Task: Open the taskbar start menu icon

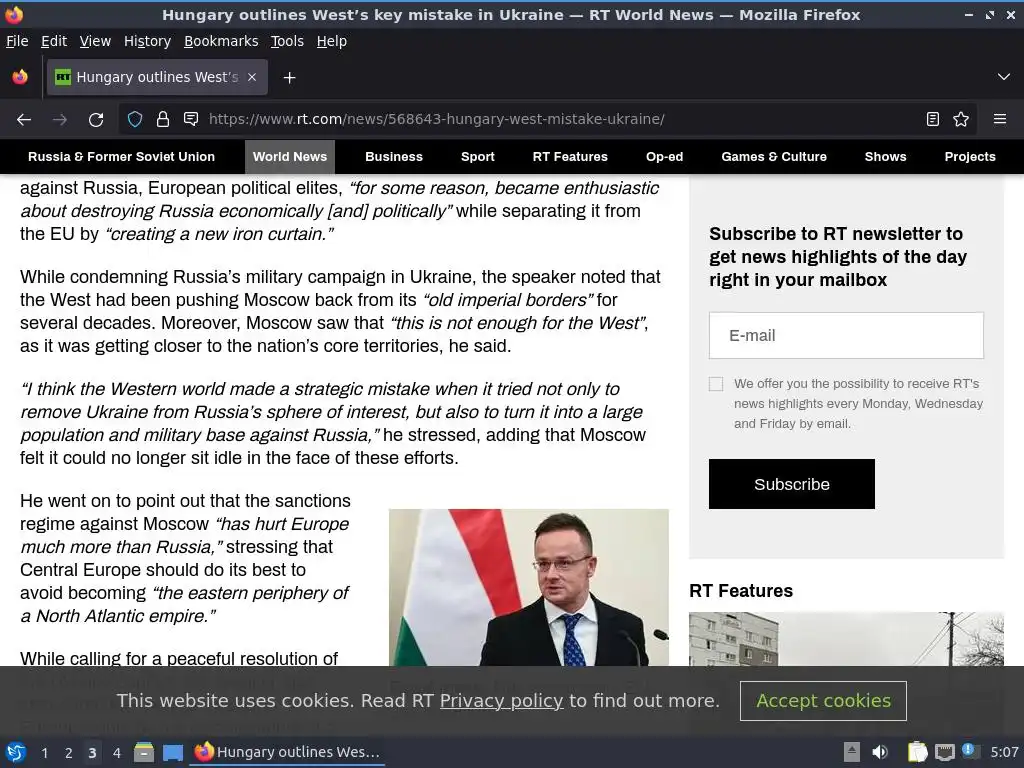Action: [x=16, y=752]
